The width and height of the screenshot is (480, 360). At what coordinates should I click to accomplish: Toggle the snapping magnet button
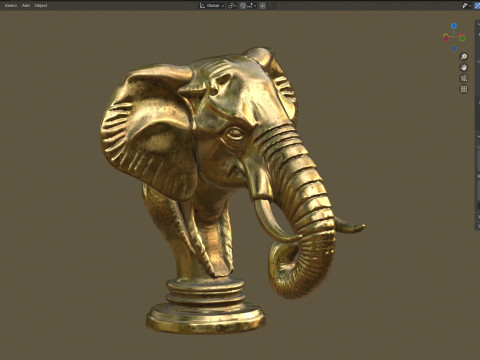(x=243, y=6)
